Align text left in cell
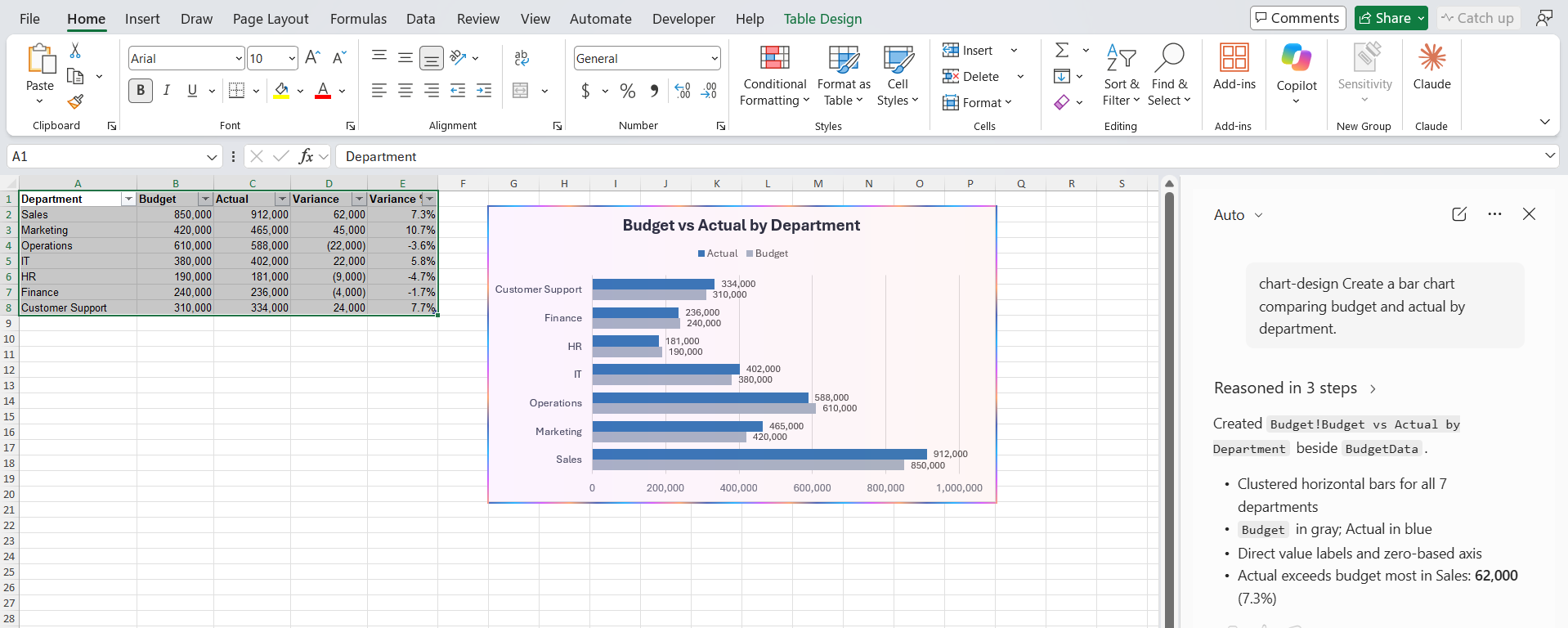 [x=379, y=91]
